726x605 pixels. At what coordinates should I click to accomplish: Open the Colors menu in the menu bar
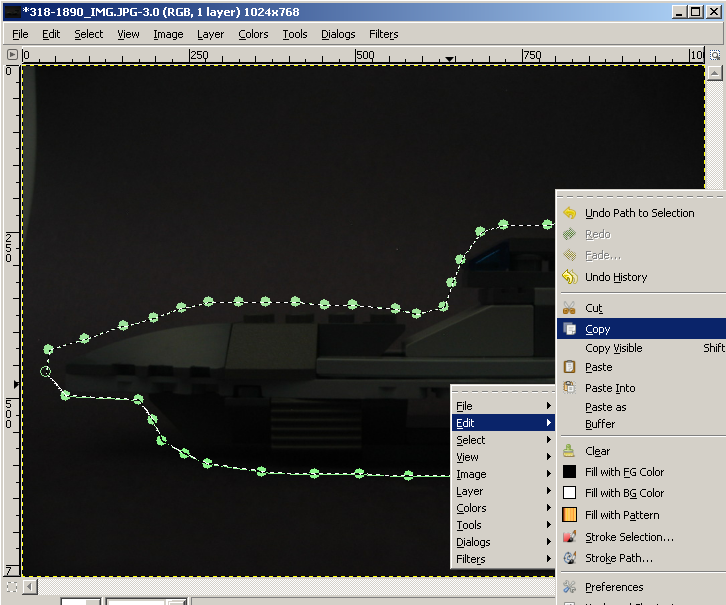[253, 34]
